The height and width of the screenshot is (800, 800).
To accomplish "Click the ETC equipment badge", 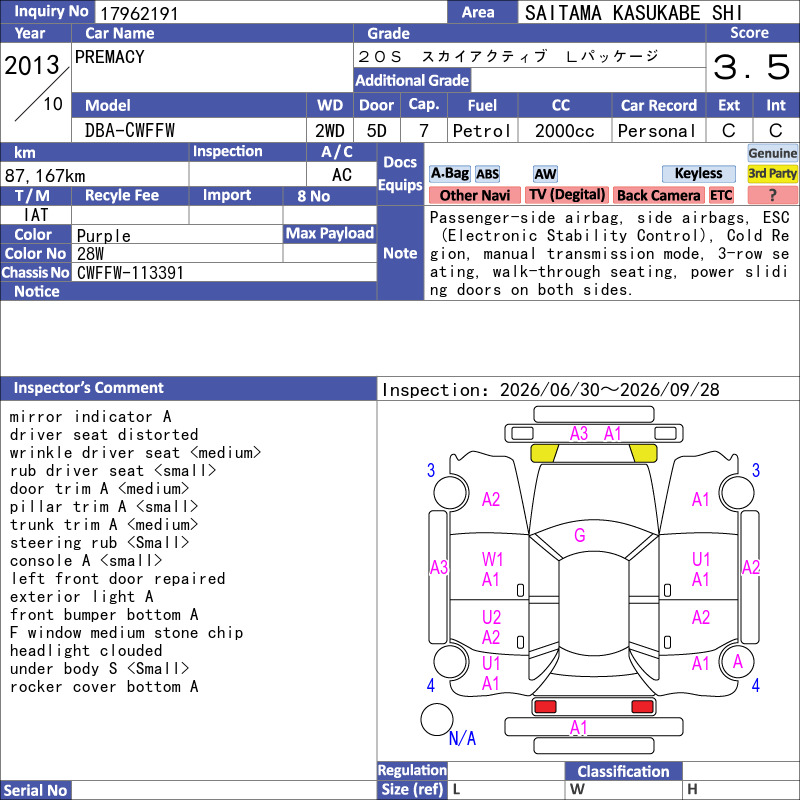I will pyautogui.click(x=721, y=195).
